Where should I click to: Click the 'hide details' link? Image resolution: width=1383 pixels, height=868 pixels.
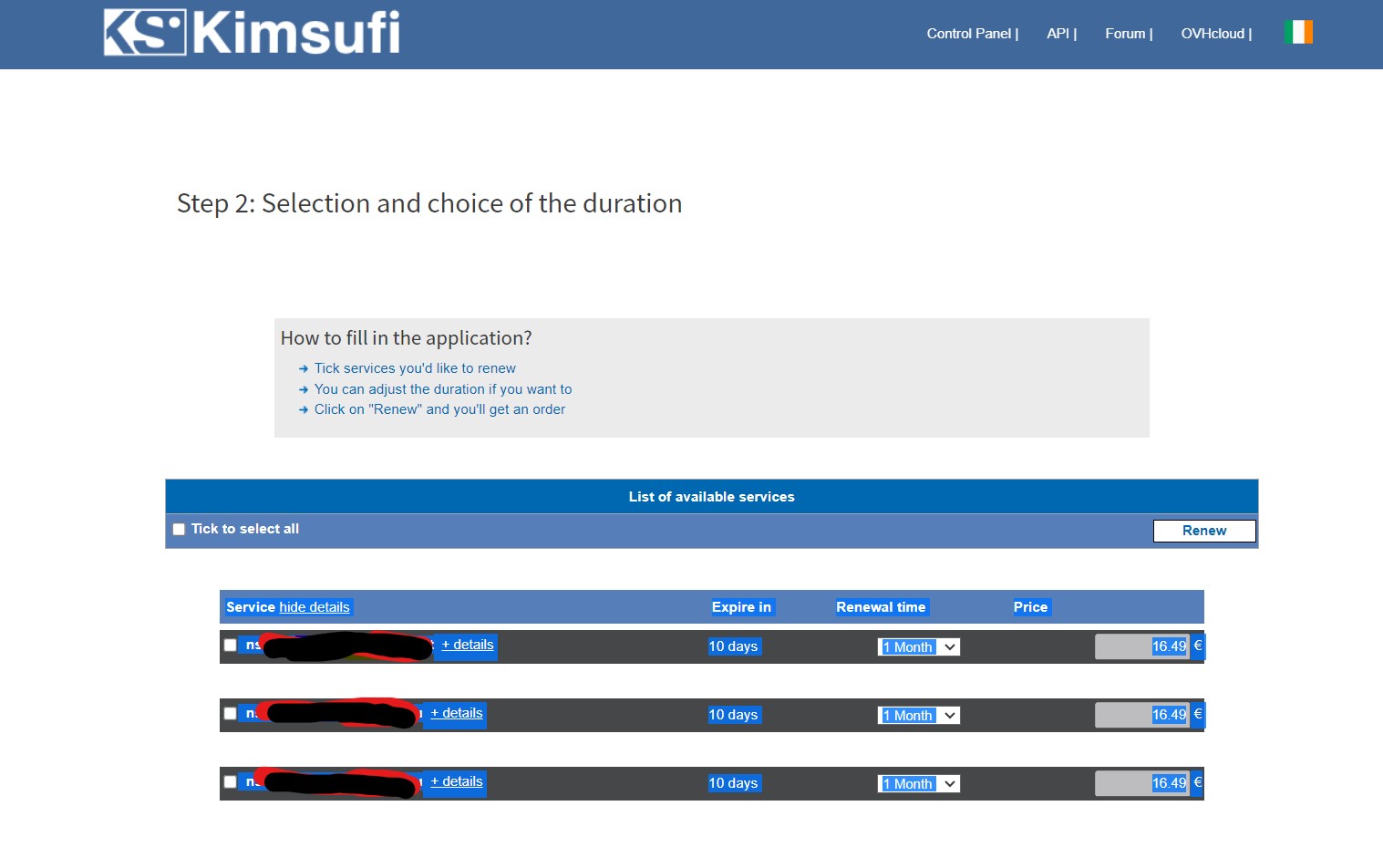315,607
